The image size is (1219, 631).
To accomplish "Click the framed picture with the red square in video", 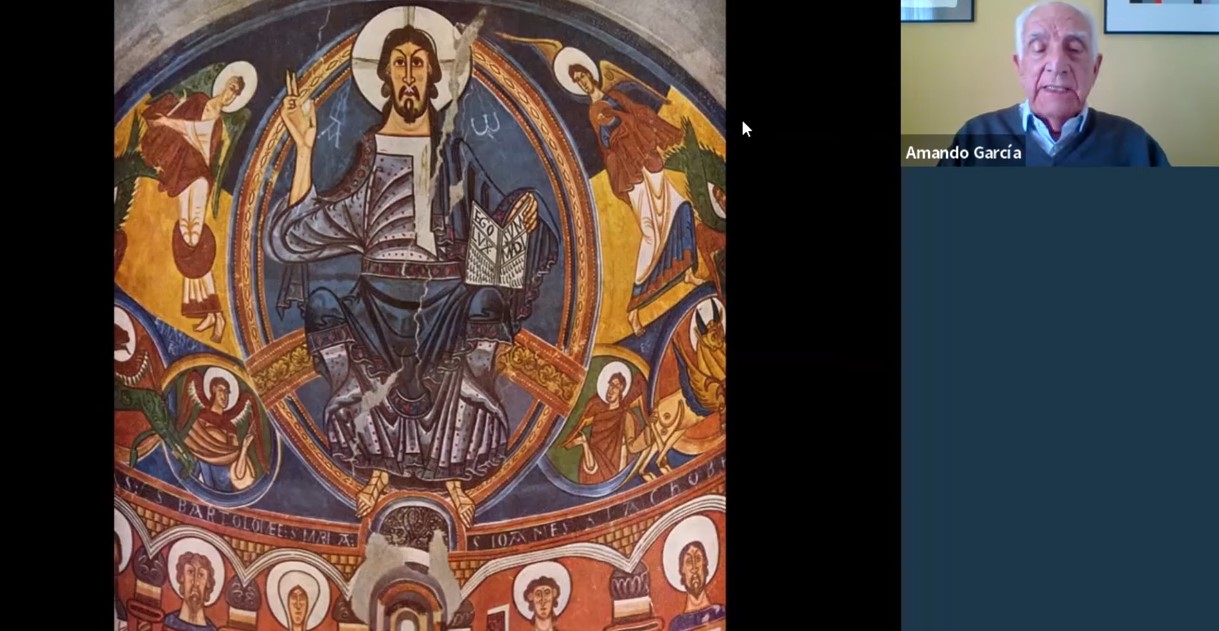I will tap(1160, 15).
